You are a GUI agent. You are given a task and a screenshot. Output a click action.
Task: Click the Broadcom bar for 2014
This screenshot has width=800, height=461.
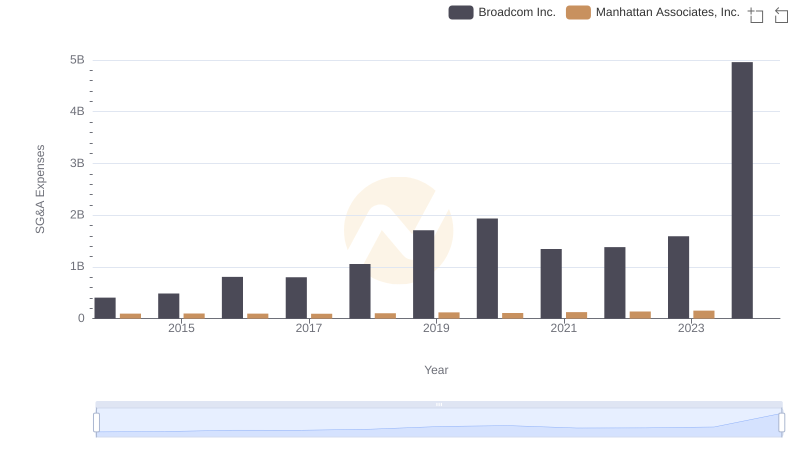coord(105,308)
